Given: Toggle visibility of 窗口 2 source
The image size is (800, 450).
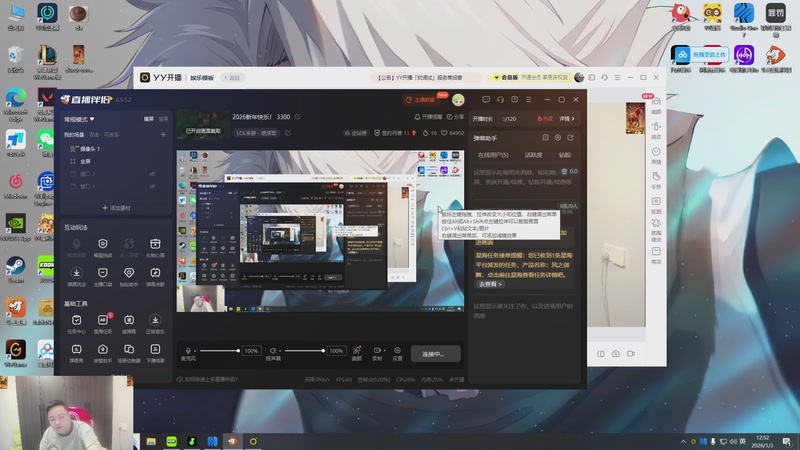Looking at the screenshot, I should [152, 174].
